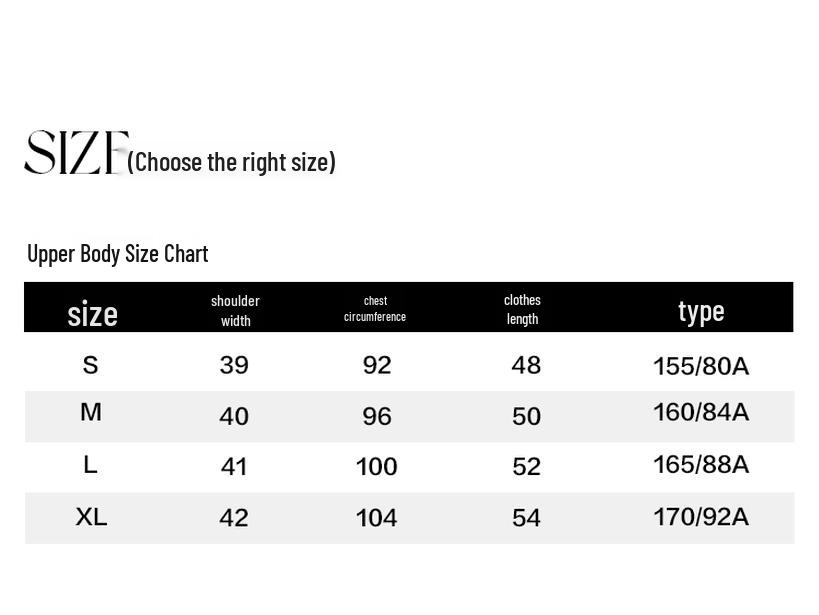Click the 'type' column header
819x615 pixels.
(701, 312)
